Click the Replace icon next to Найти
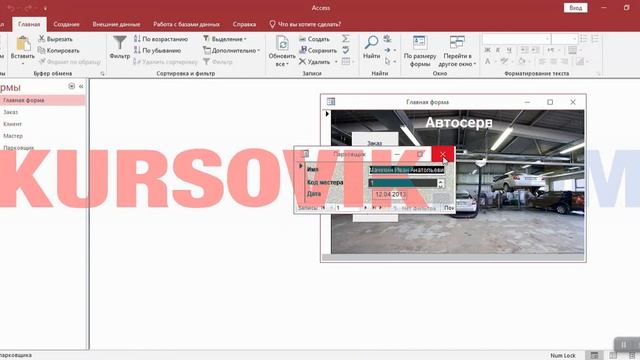Screen dimensions: 640x360 (x=387, y=39)
